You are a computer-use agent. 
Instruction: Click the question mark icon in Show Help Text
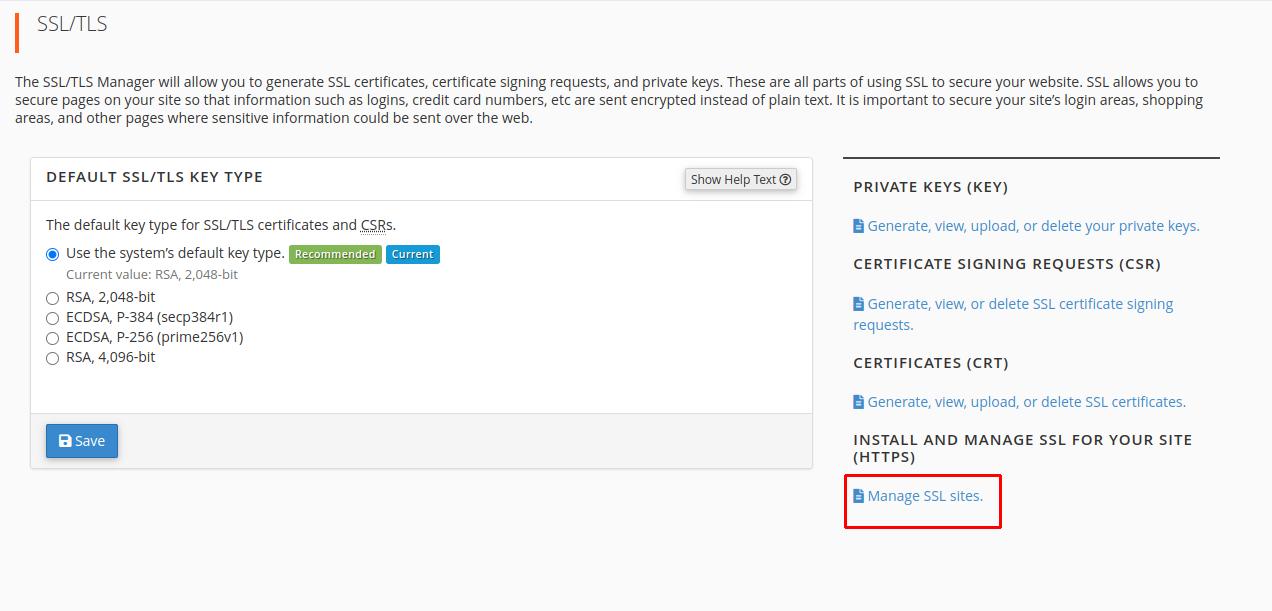pyautogui.click(x=785, y=180)
